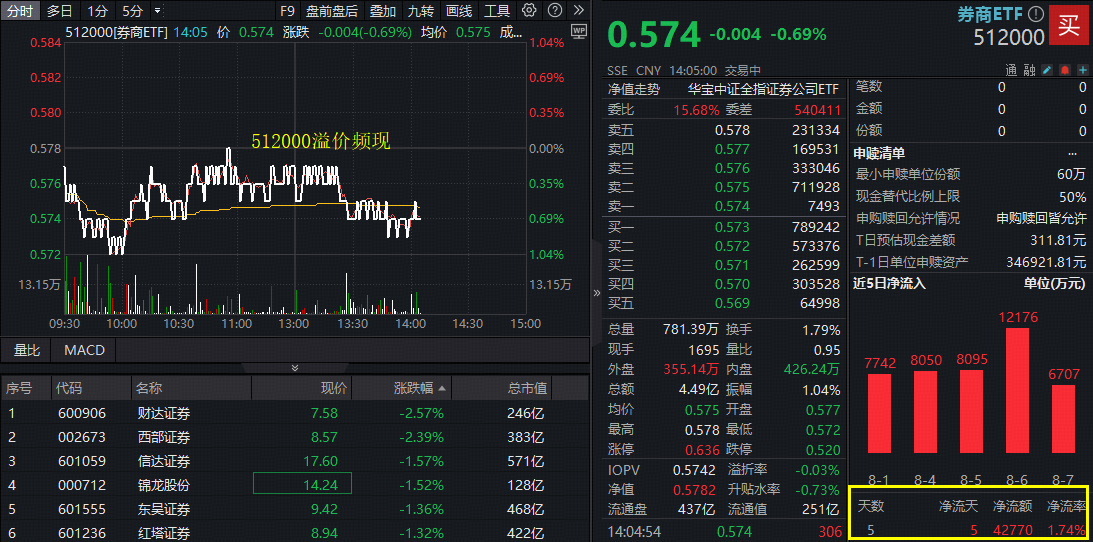This screenshot has height=542, width=1093.
Task: Click the 通 marker
Action: [1011, 70]
